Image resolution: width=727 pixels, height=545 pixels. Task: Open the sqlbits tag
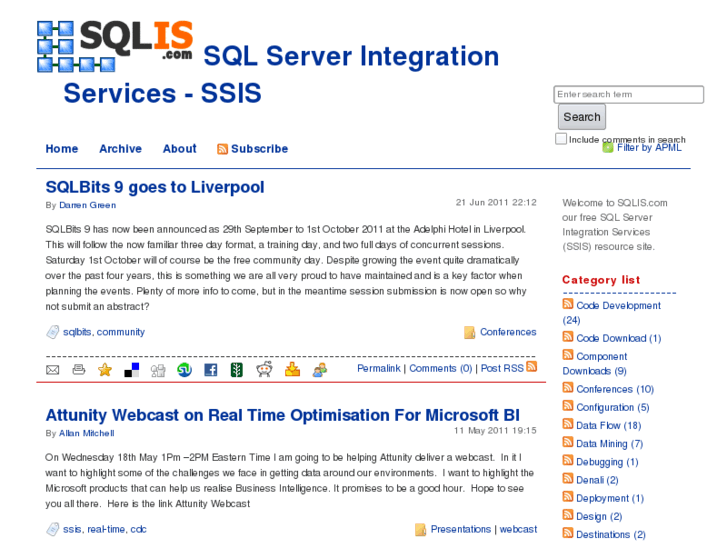click(x=77, y=332)
